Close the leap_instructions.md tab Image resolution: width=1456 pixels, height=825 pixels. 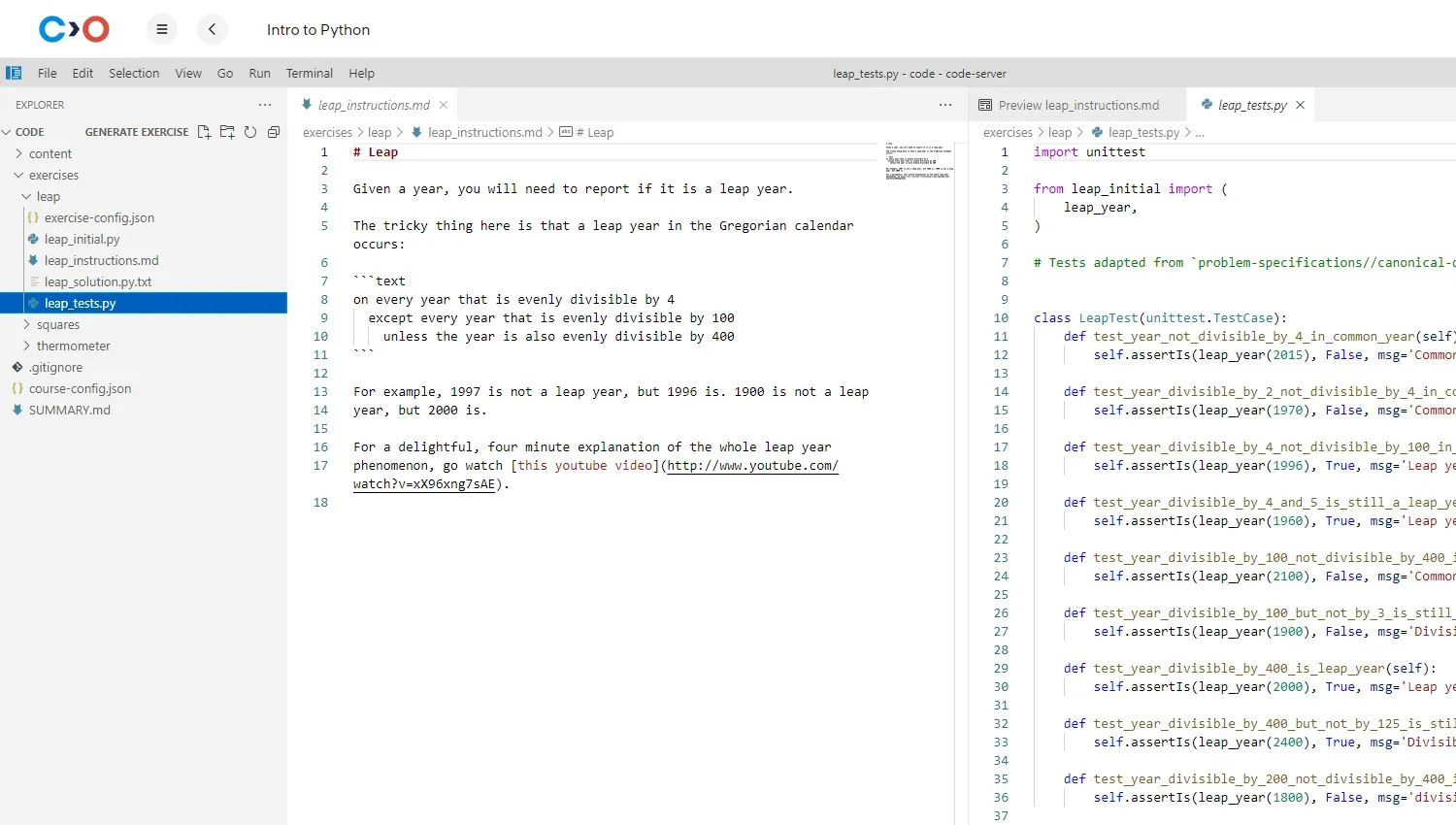pyautogui.click(x=444, y=105)
